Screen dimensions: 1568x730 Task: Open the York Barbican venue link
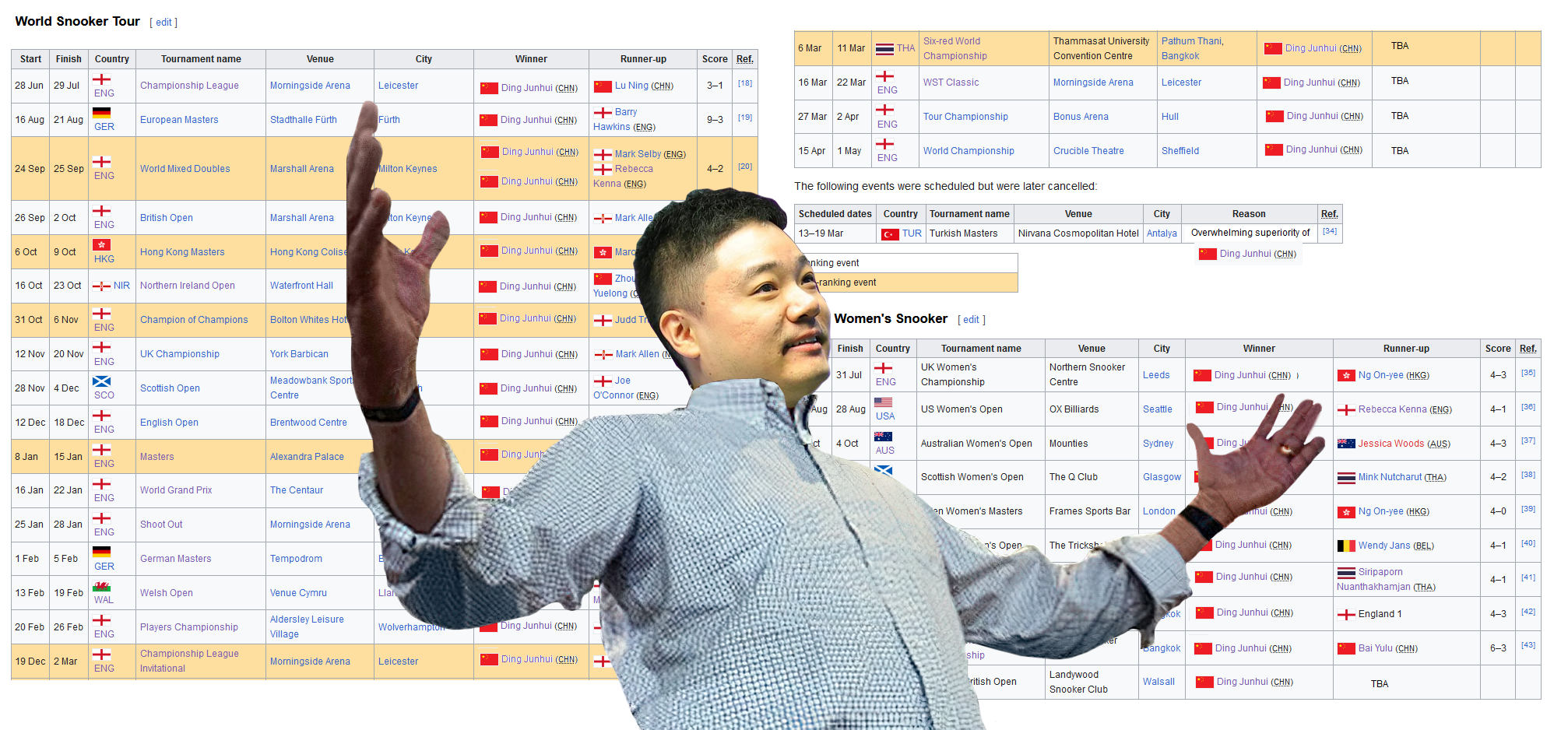pyautogui.click(x=299, y=354)
